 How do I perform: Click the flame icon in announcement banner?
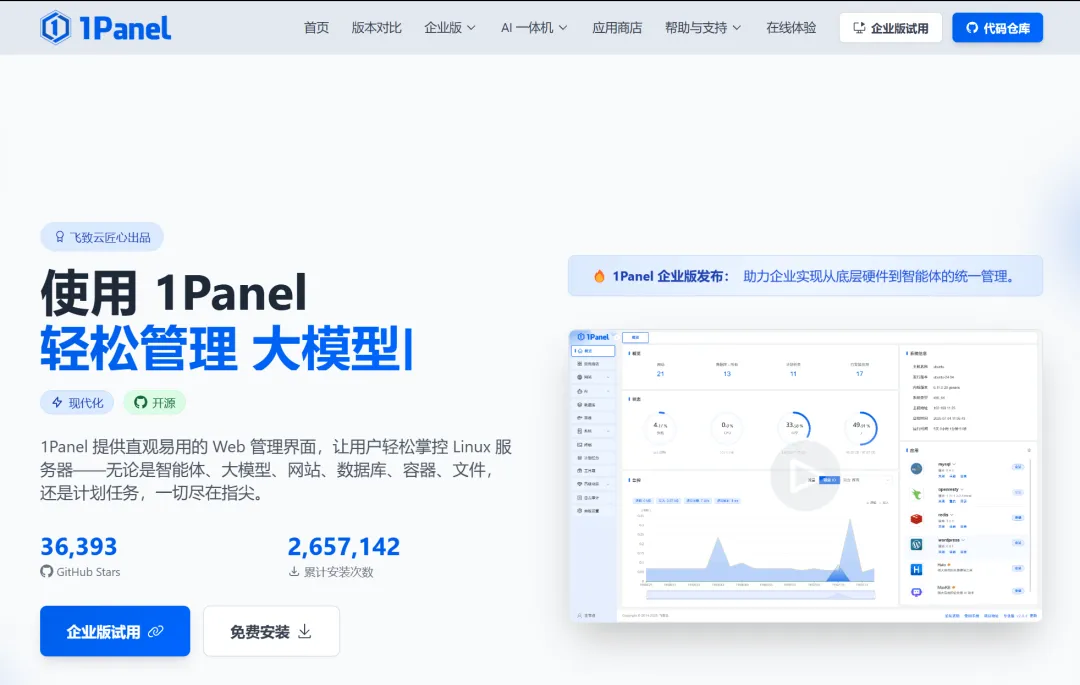(x=599, y=276)
